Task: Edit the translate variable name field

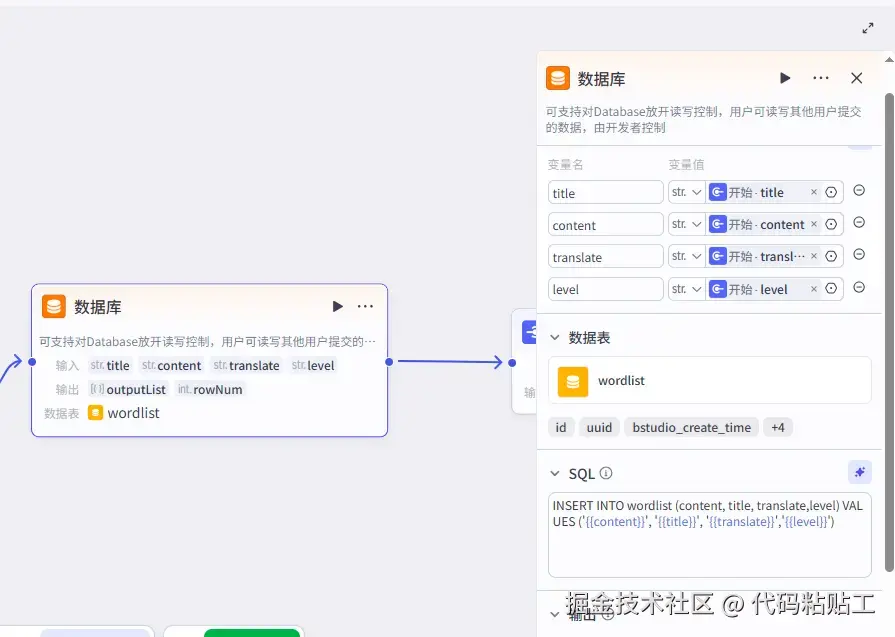Action: 605,257
